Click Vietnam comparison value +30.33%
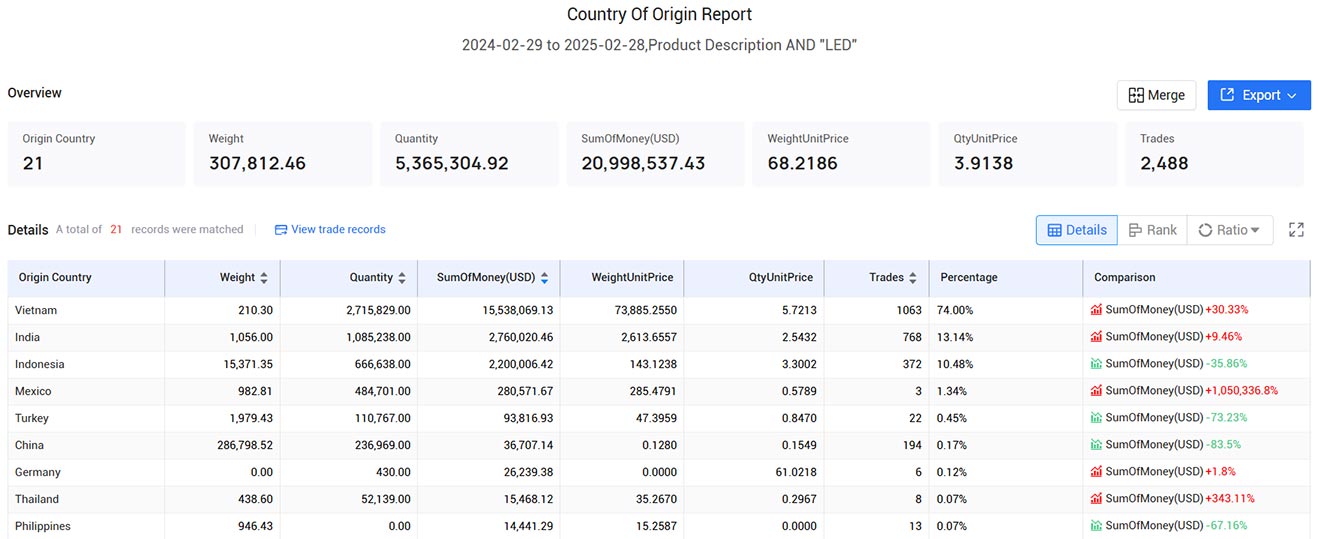 1227,310
